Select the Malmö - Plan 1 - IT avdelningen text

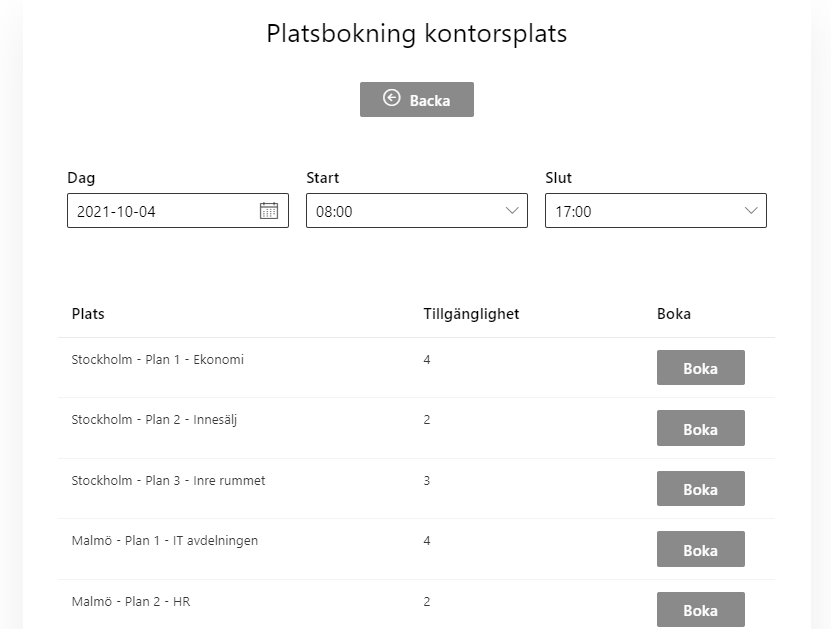[x=165, y=541]
